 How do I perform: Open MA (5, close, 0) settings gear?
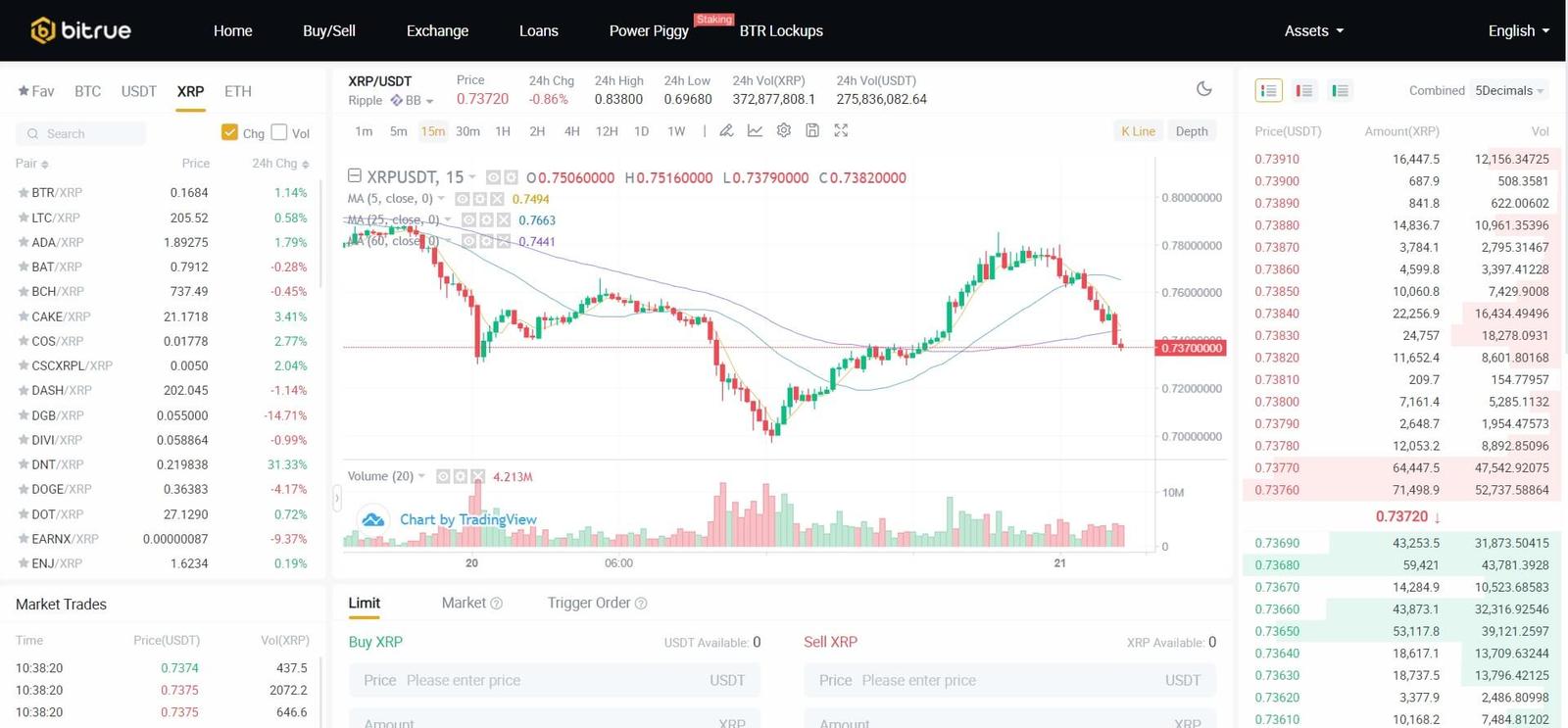pyautogui.click(x=480, y=199)
